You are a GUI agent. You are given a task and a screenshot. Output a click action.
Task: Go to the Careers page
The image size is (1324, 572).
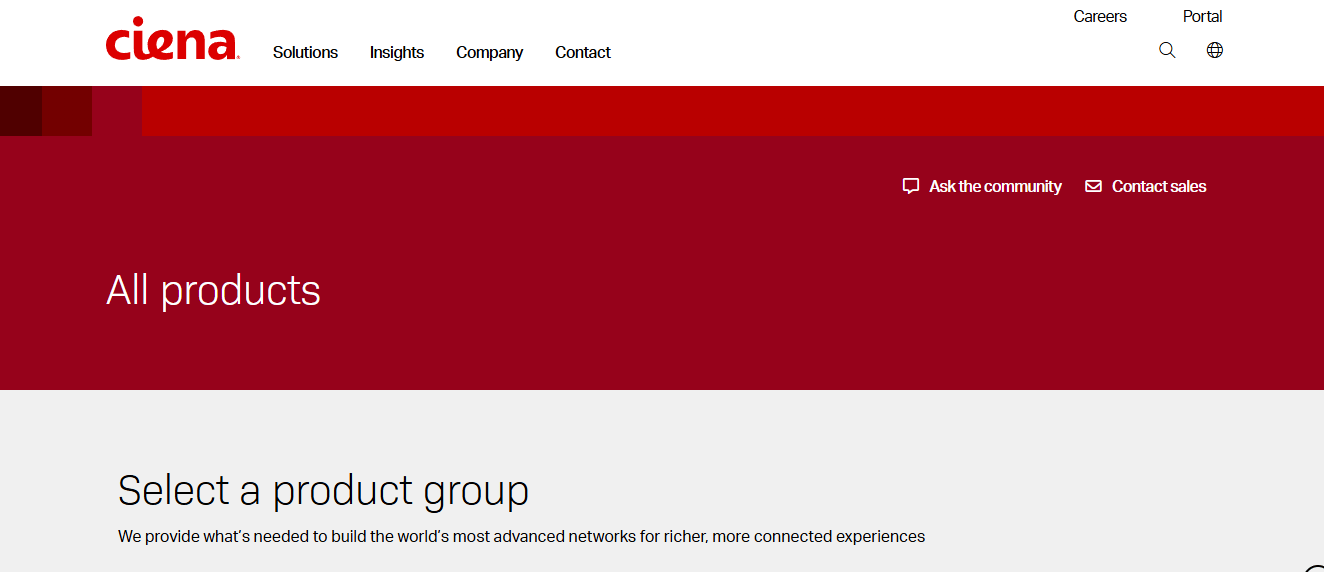[1100, 16]
